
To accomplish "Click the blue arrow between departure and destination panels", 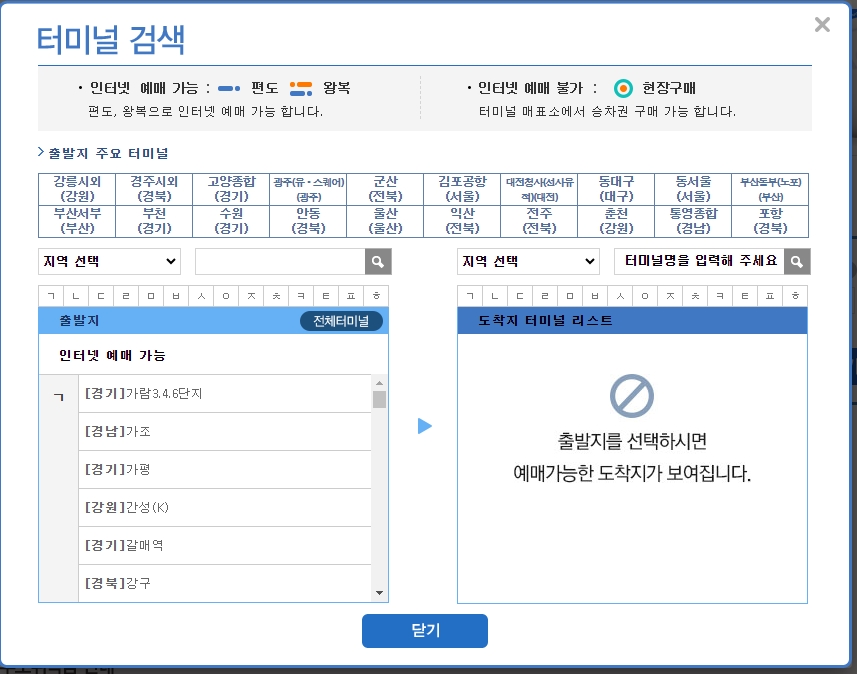I will [425, 424].
